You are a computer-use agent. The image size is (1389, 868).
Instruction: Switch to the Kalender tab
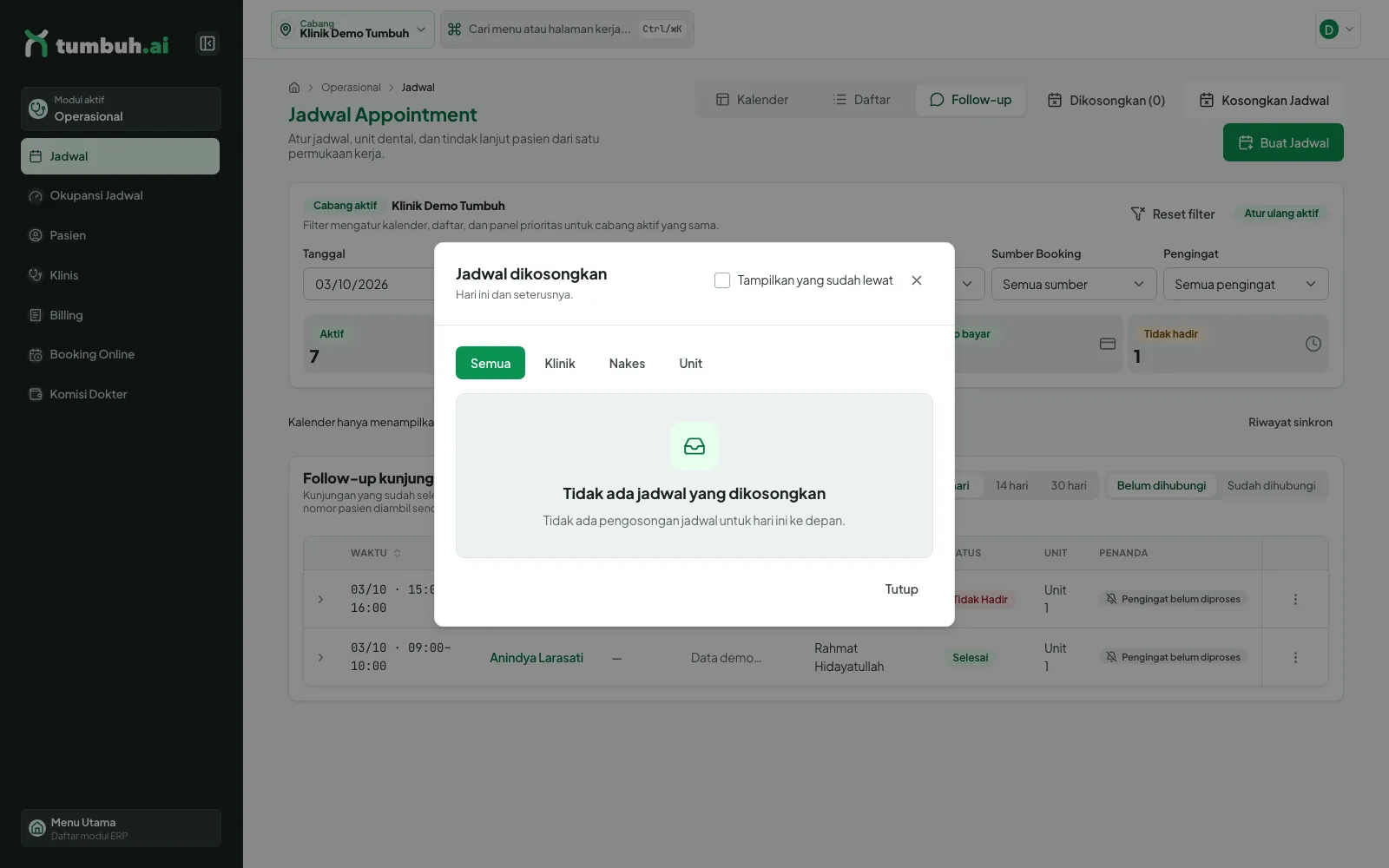[x=752, y=100]
